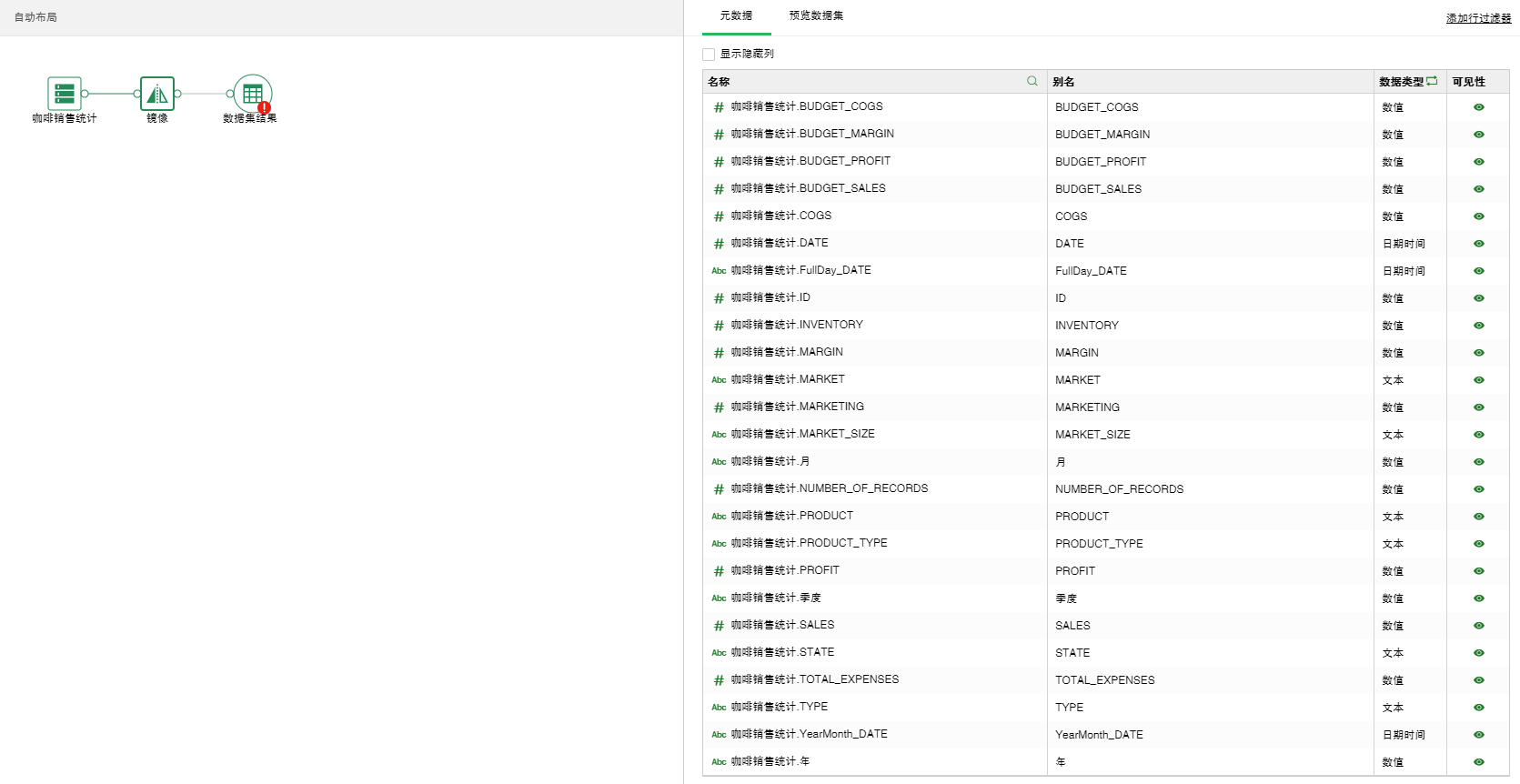Screen dimensions: 1520x784
Task: Select the 镜像 mirror node
Action: click(157, 94)
